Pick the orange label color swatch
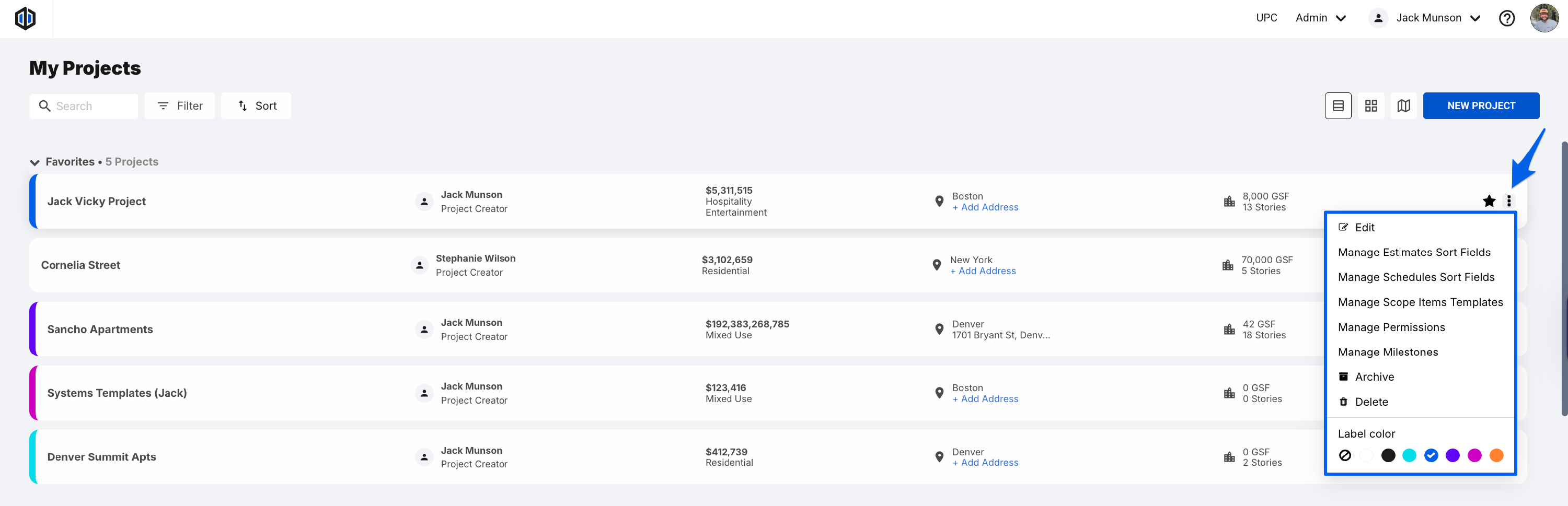The height and width of the screenshot is (506, 1568). (1496, 455)
